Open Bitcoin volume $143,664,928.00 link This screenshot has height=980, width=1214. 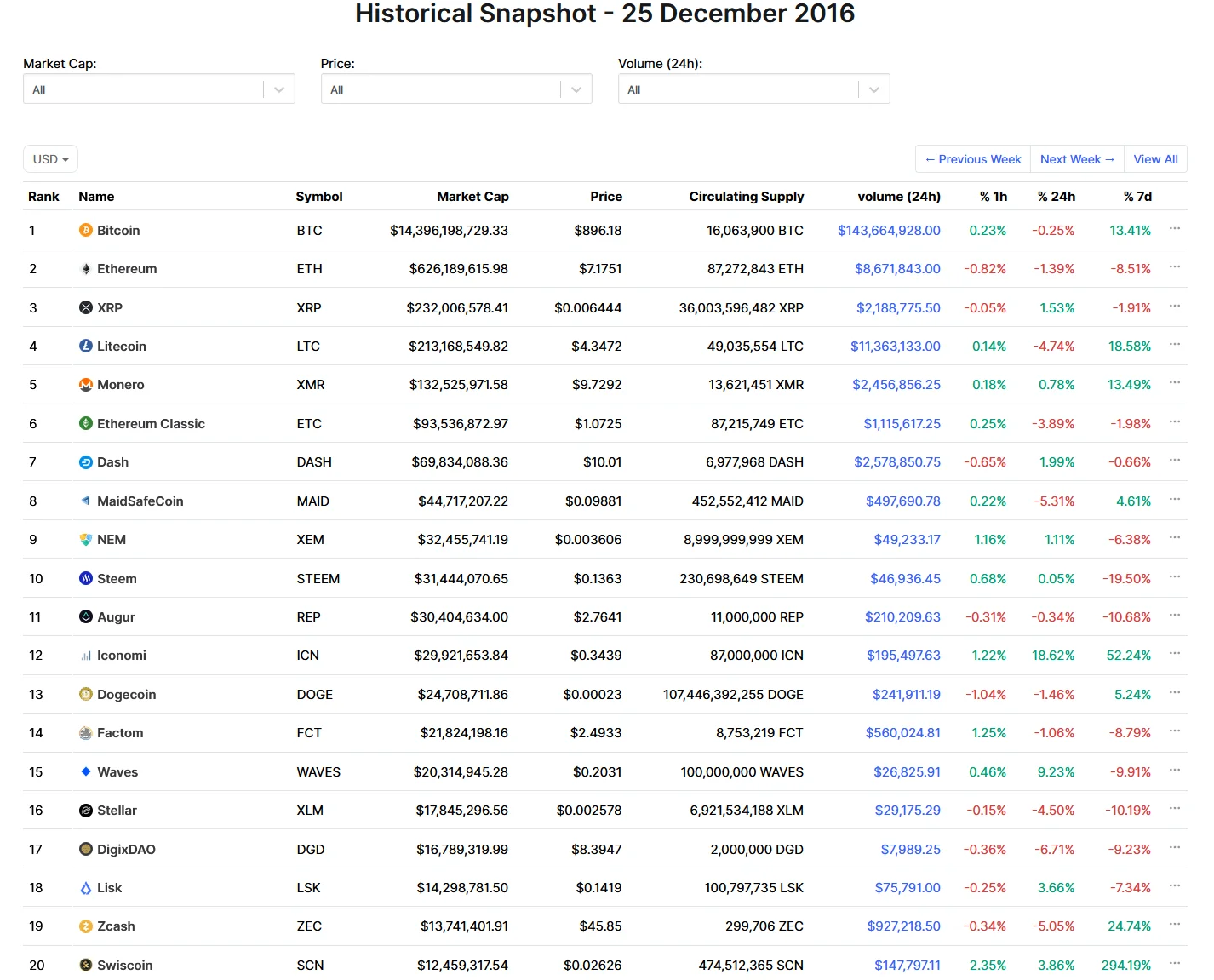click(x=889, y=231)
